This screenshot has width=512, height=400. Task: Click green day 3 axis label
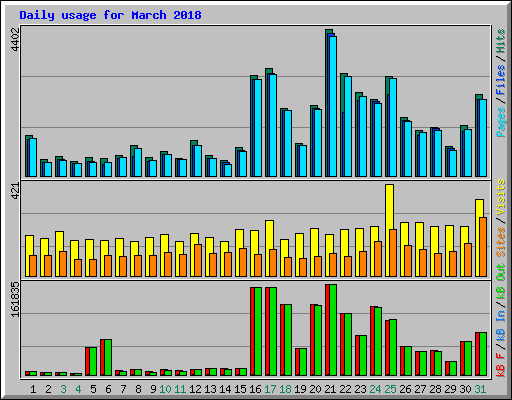tap(63, 389)
